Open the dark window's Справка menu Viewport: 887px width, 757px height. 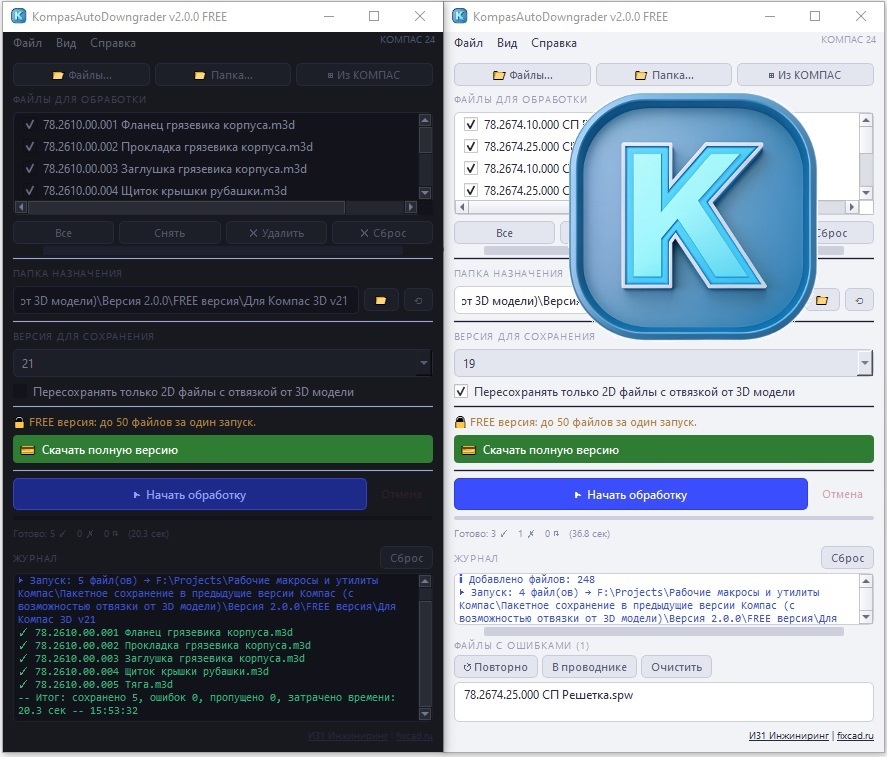[113, 43]
